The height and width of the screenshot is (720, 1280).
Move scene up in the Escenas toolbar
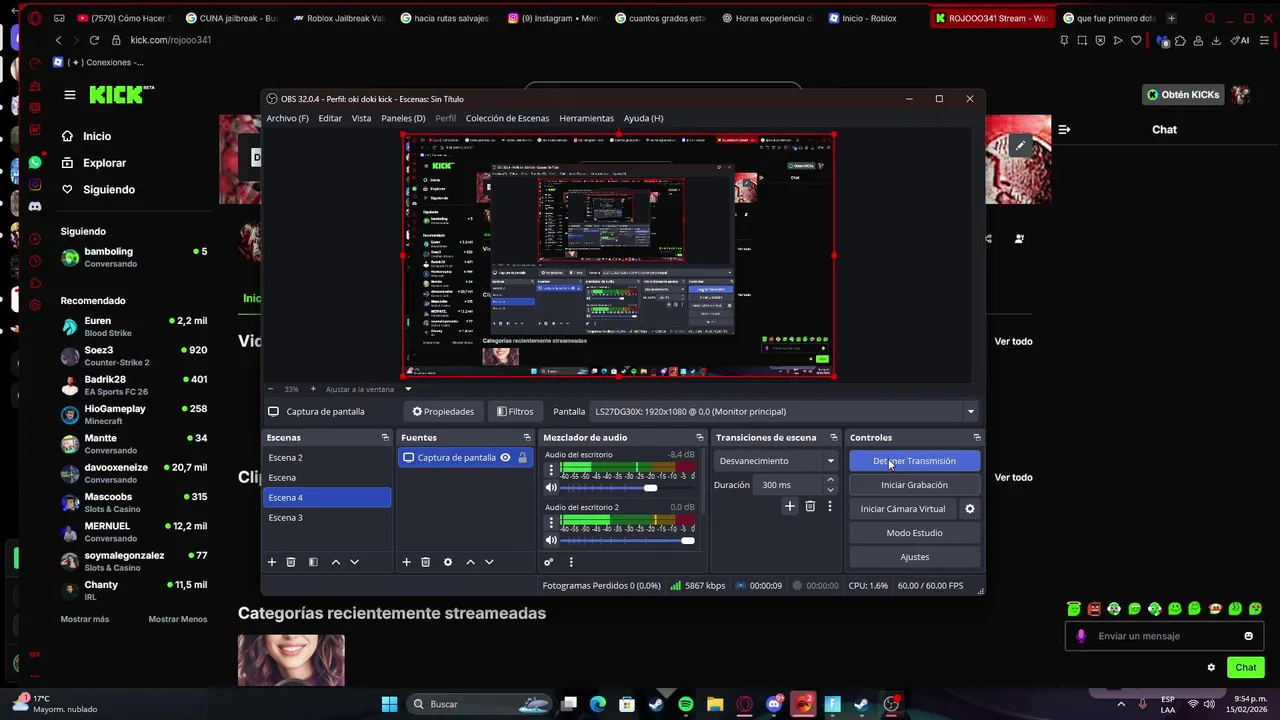tap(335, 562)
